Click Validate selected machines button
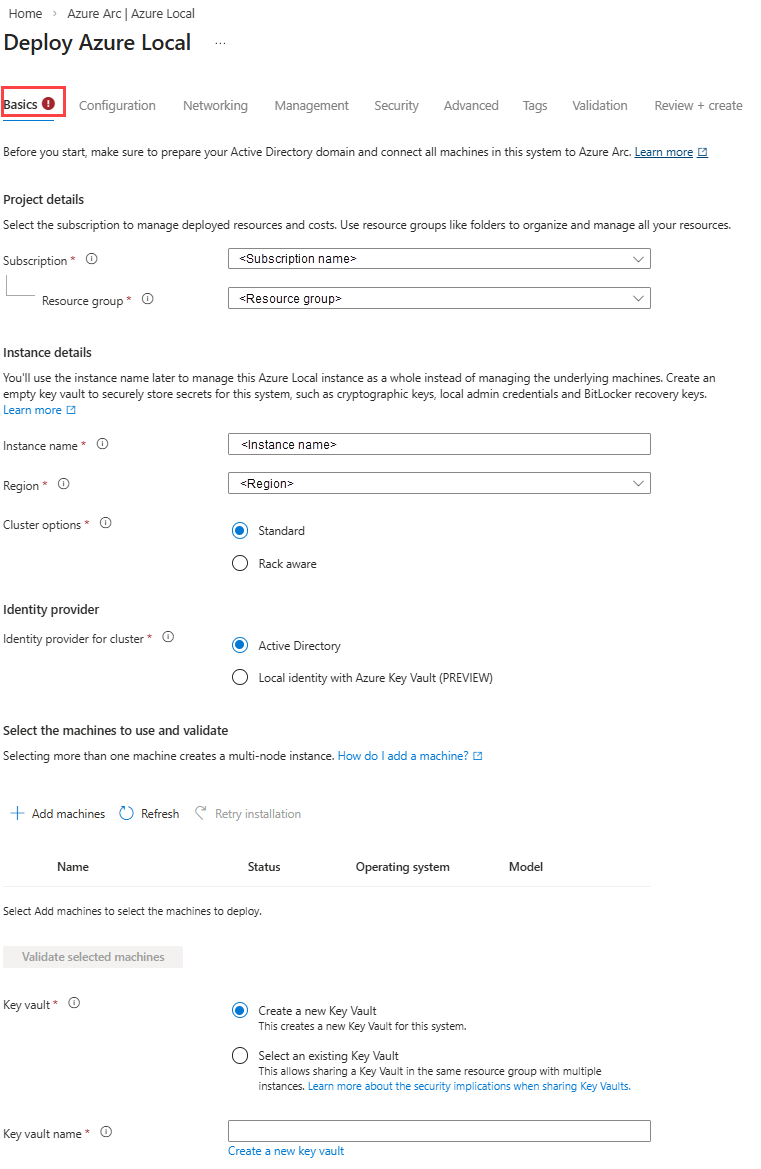 pyautogui.click(x=93, y=957)
